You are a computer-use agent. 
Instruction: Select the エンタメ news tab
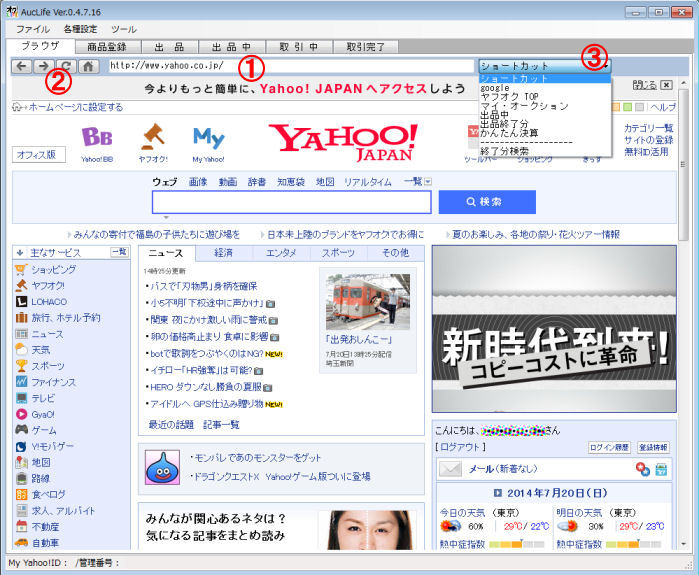[x=281, y=253]
